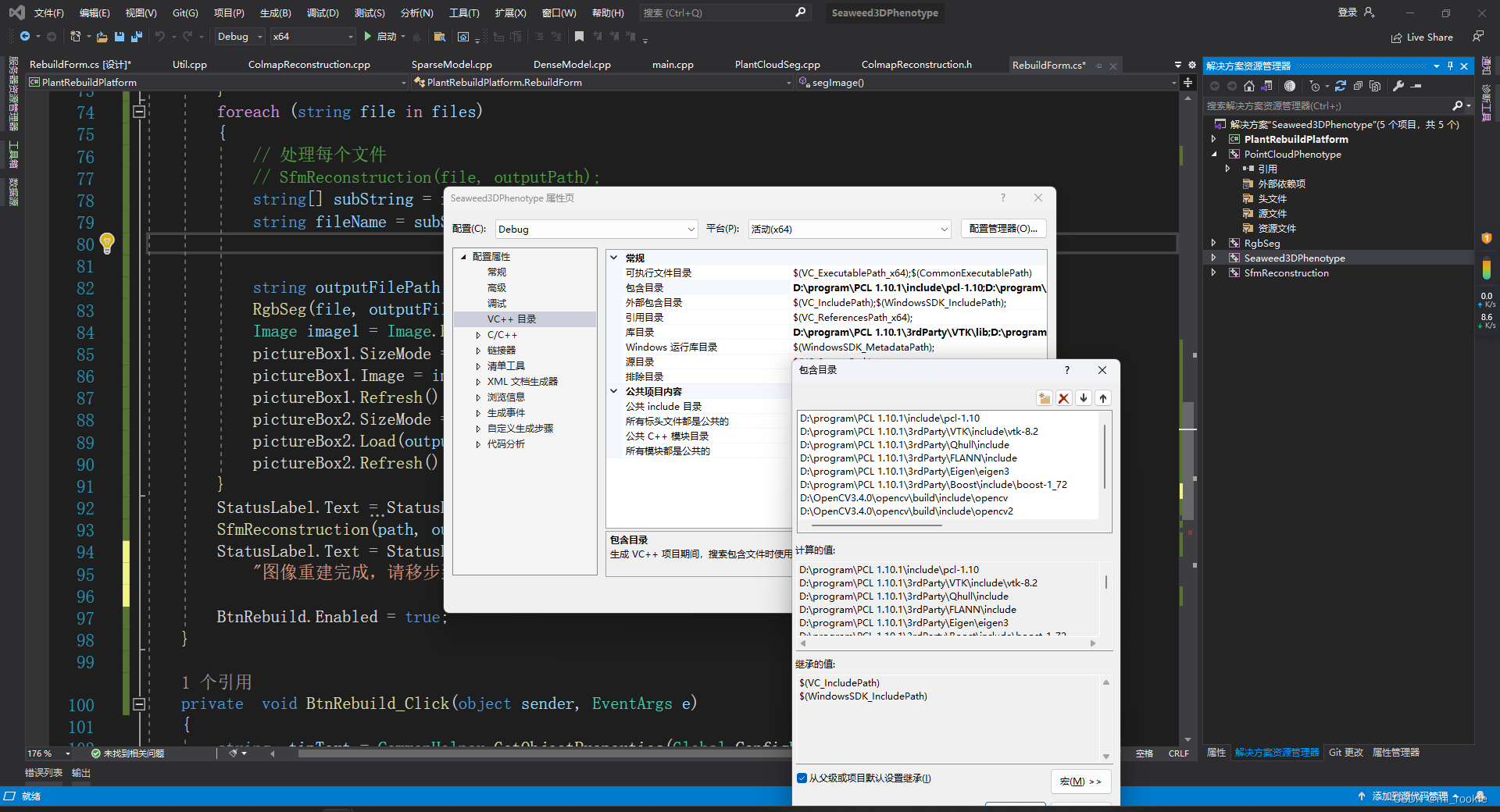Move the selected include directory down
Viewport: 1500px width, 812px height.
tap(1083, 397)
